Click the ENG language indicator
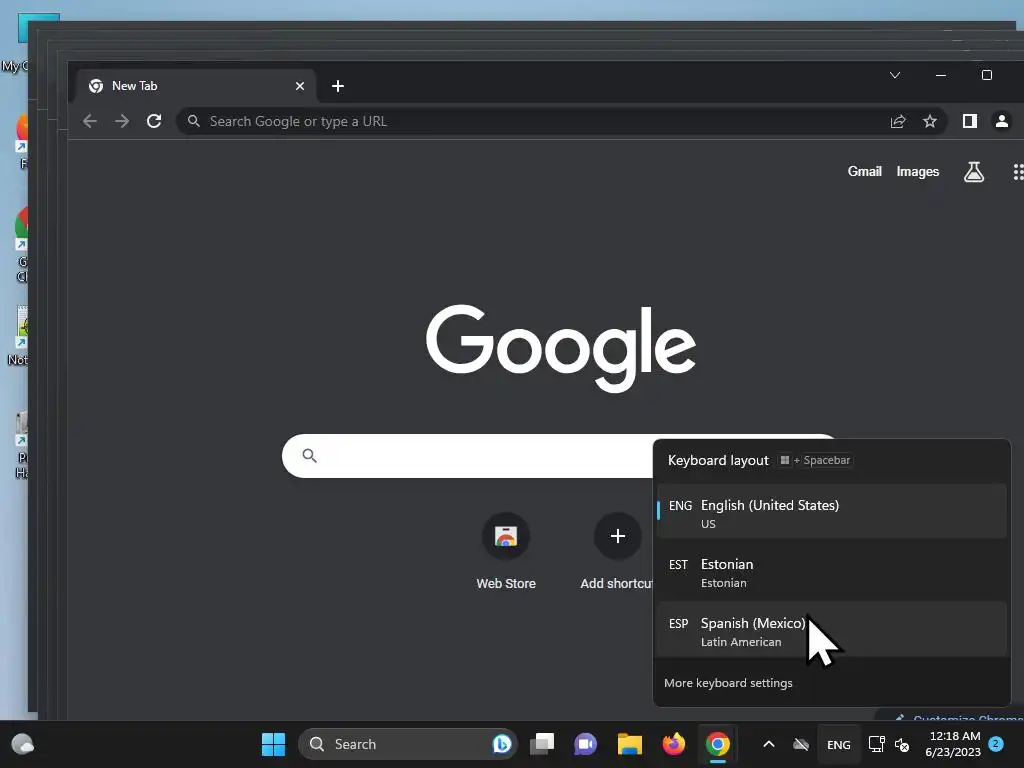Image resolution: width=1024 pixels, height=768 pixels. 839,745
